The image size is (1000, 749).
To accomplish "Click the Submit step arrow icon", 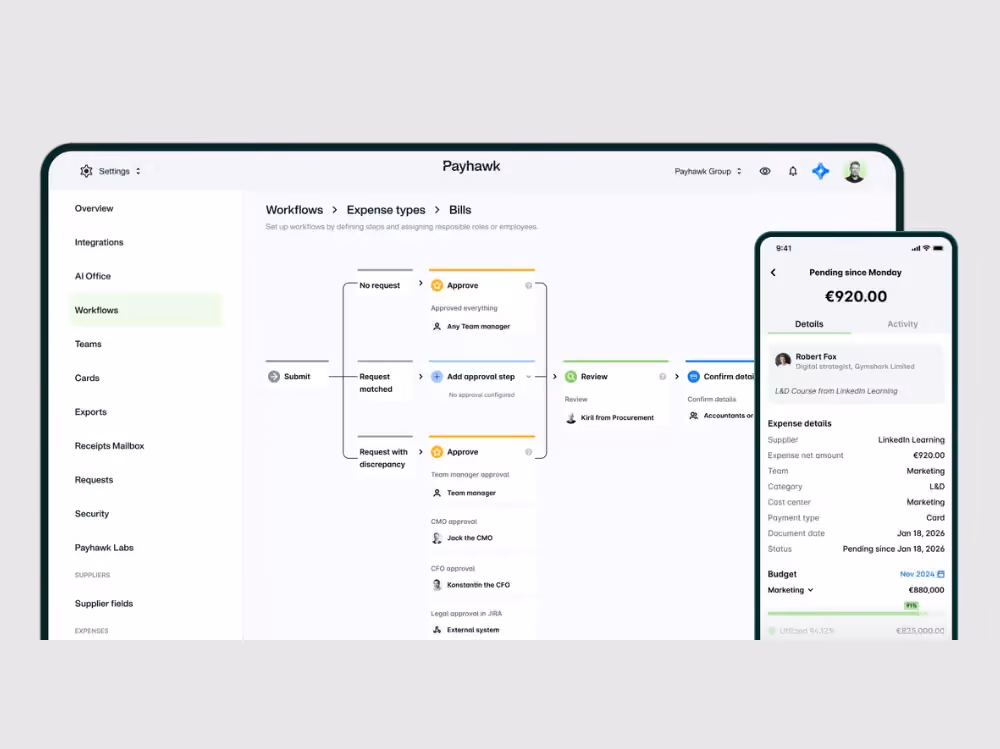I will [274, 376].
